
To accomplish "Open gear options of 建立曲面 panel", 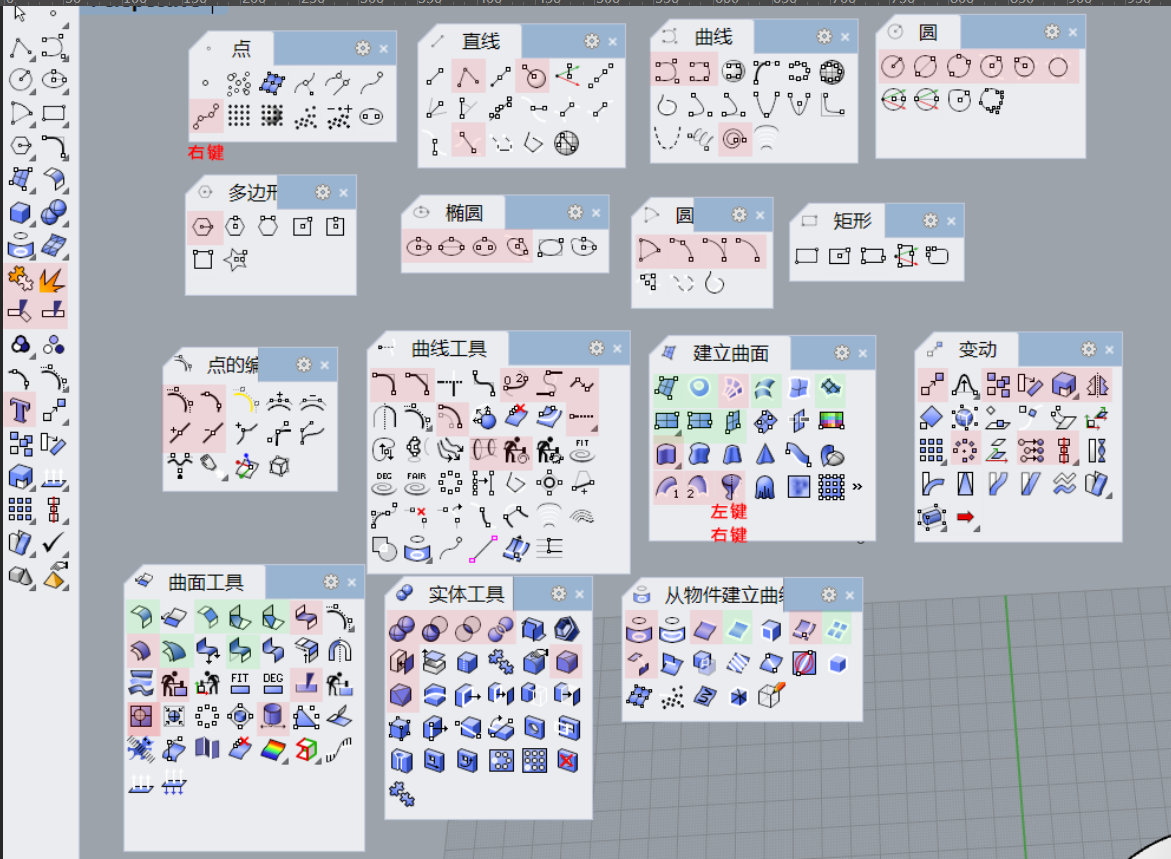I will point(842,353).
